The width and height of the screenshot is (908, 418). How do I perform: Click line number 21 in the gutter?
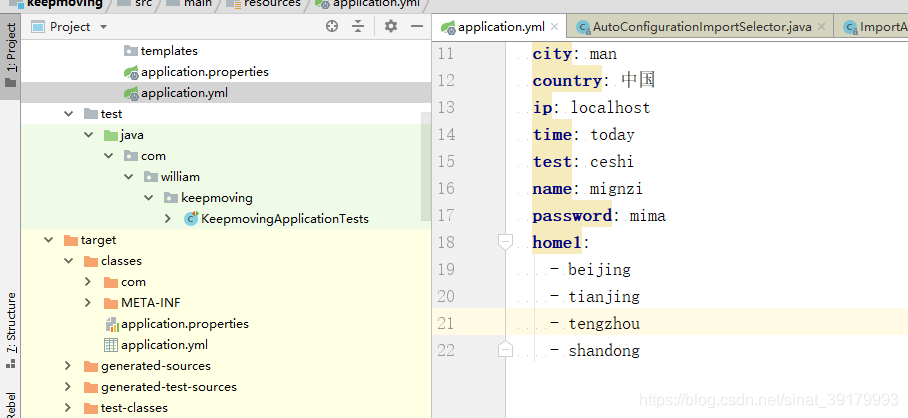445,323
